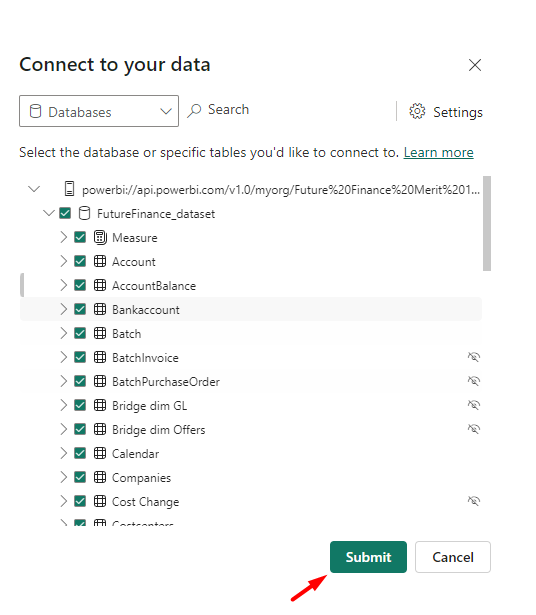Select the powerbi://api.powerbi.com server row text
Viewport: 536px width, 615px height.
[x=281, y=190]
